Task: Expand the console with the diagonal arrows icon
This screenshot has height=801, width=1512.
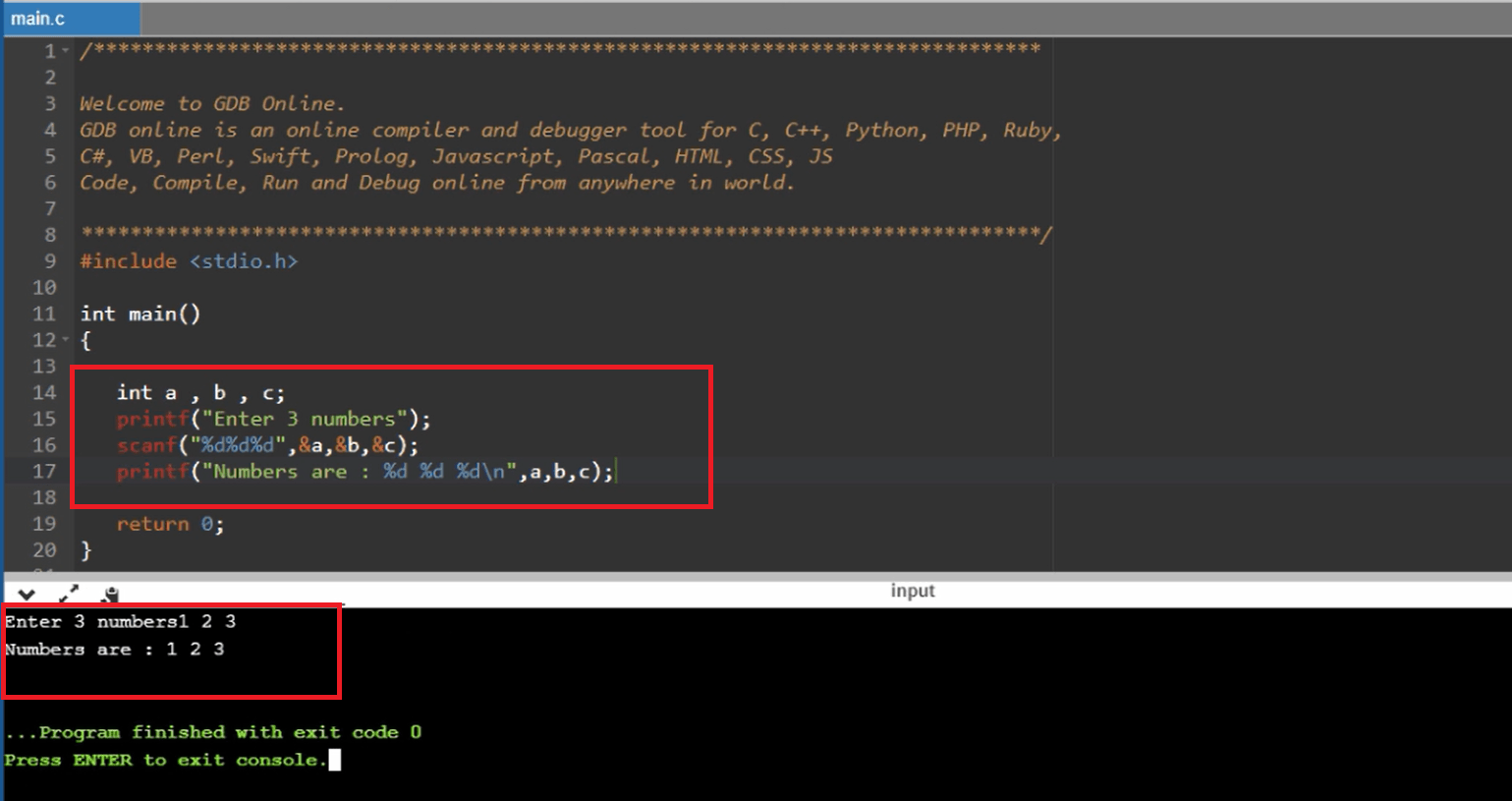Action: pyautogui.click(x=68, y=594)
